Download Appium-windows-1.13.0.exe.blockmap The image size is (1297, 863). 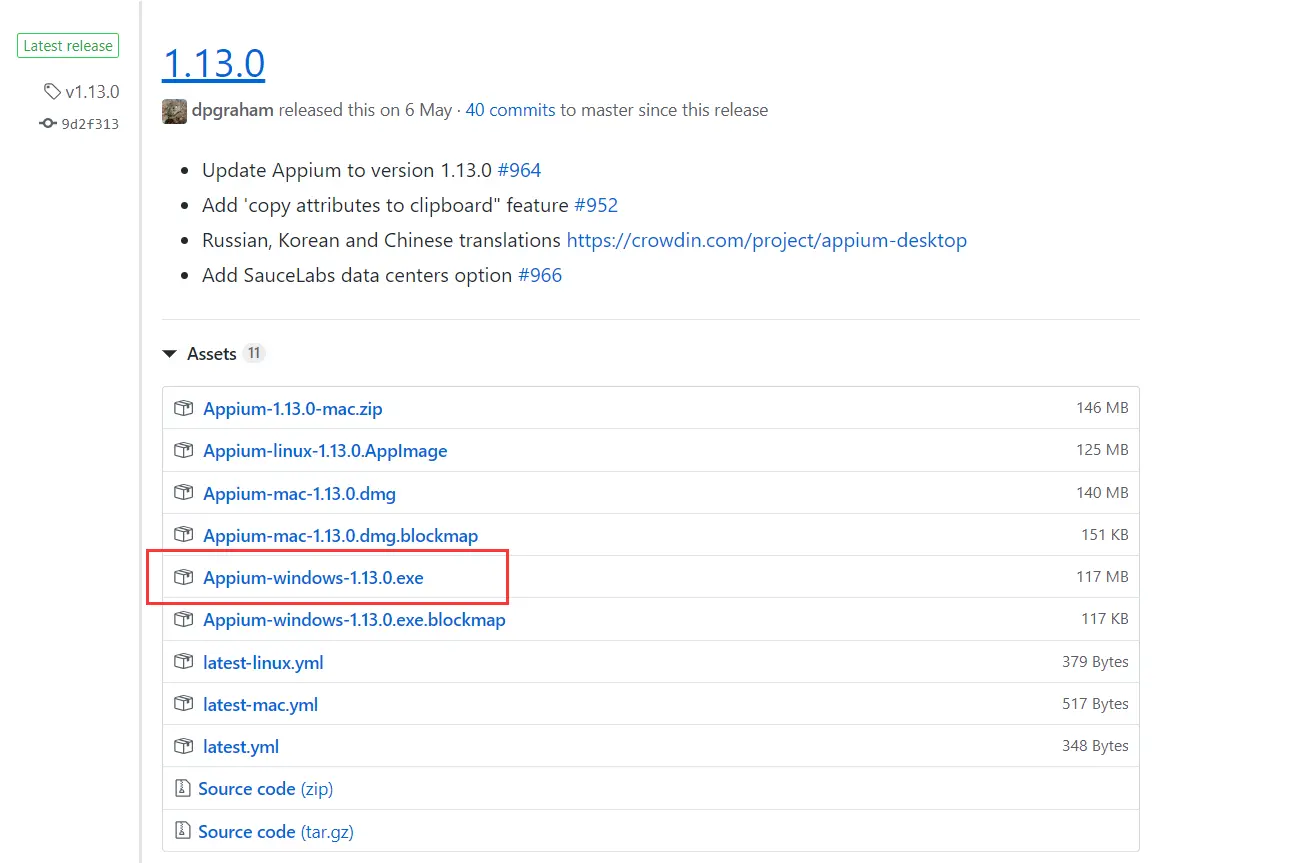pos(354,620)
